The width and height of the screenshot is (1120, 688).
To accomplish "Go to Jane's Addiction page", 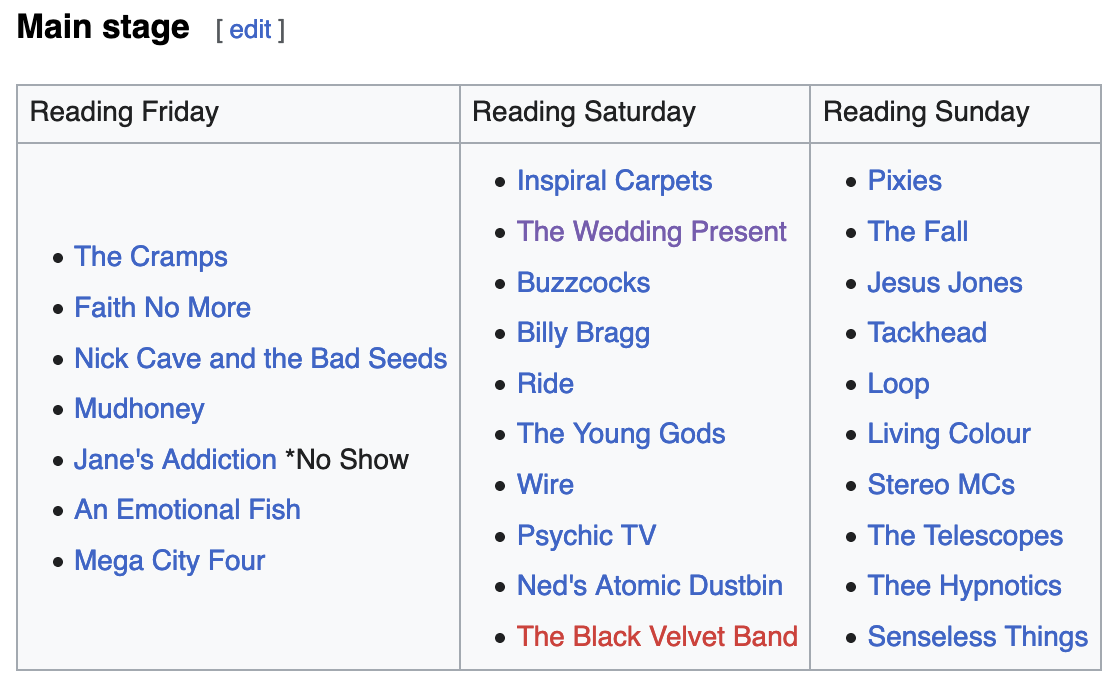I will 175,460.
